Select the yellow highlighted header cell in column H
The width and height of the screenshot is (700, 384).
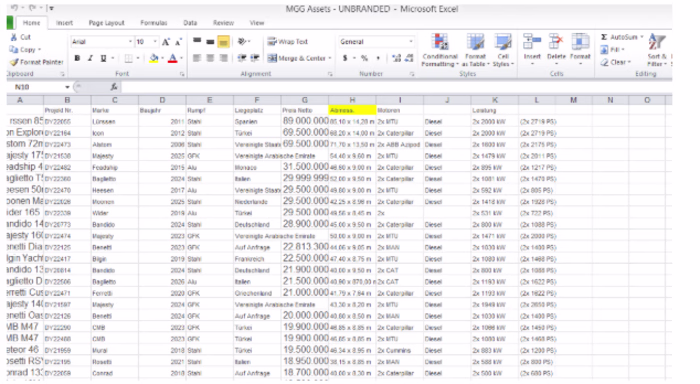click(x=352, y=110)
